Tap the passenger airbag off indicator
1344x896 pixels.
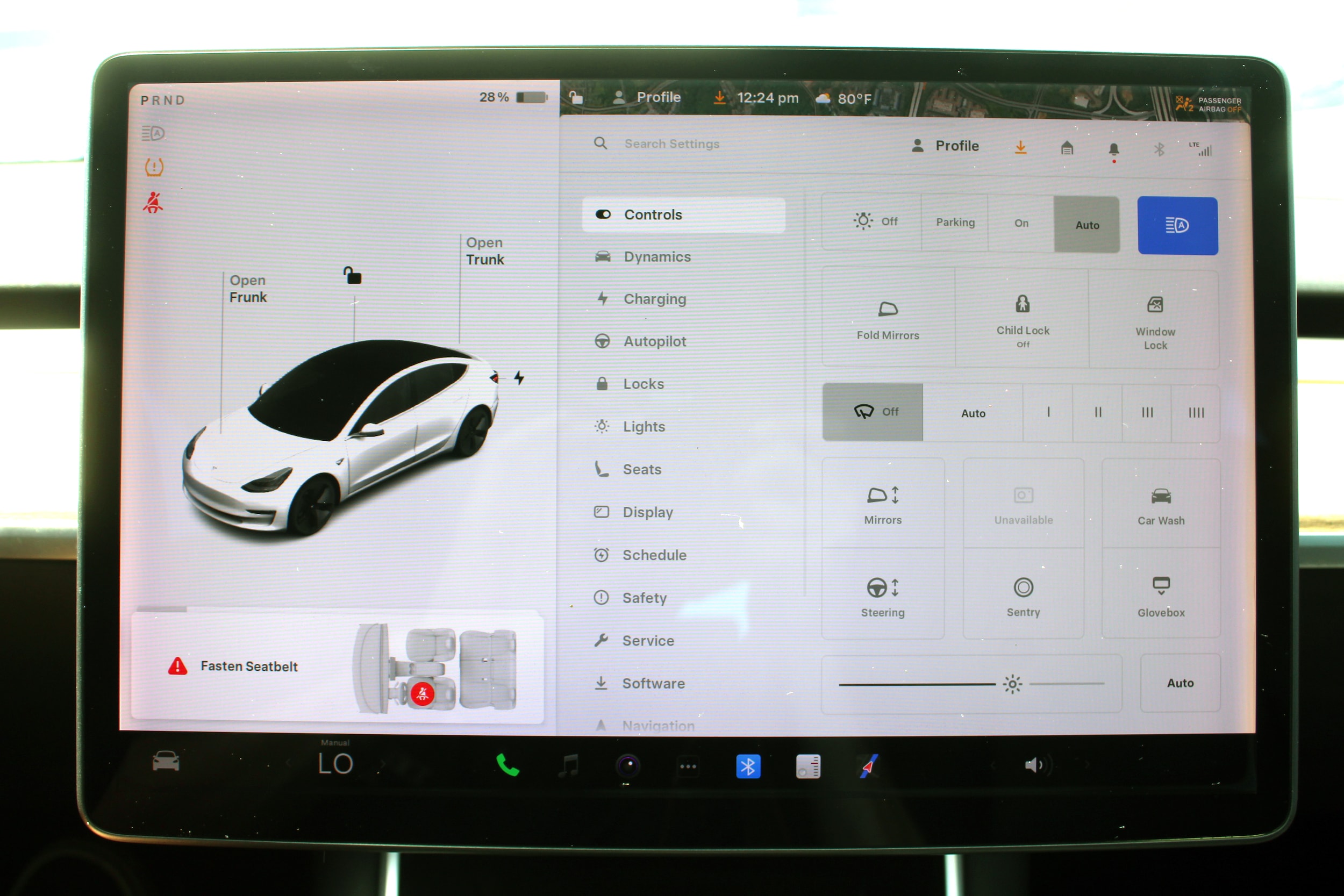[1208, 105]
